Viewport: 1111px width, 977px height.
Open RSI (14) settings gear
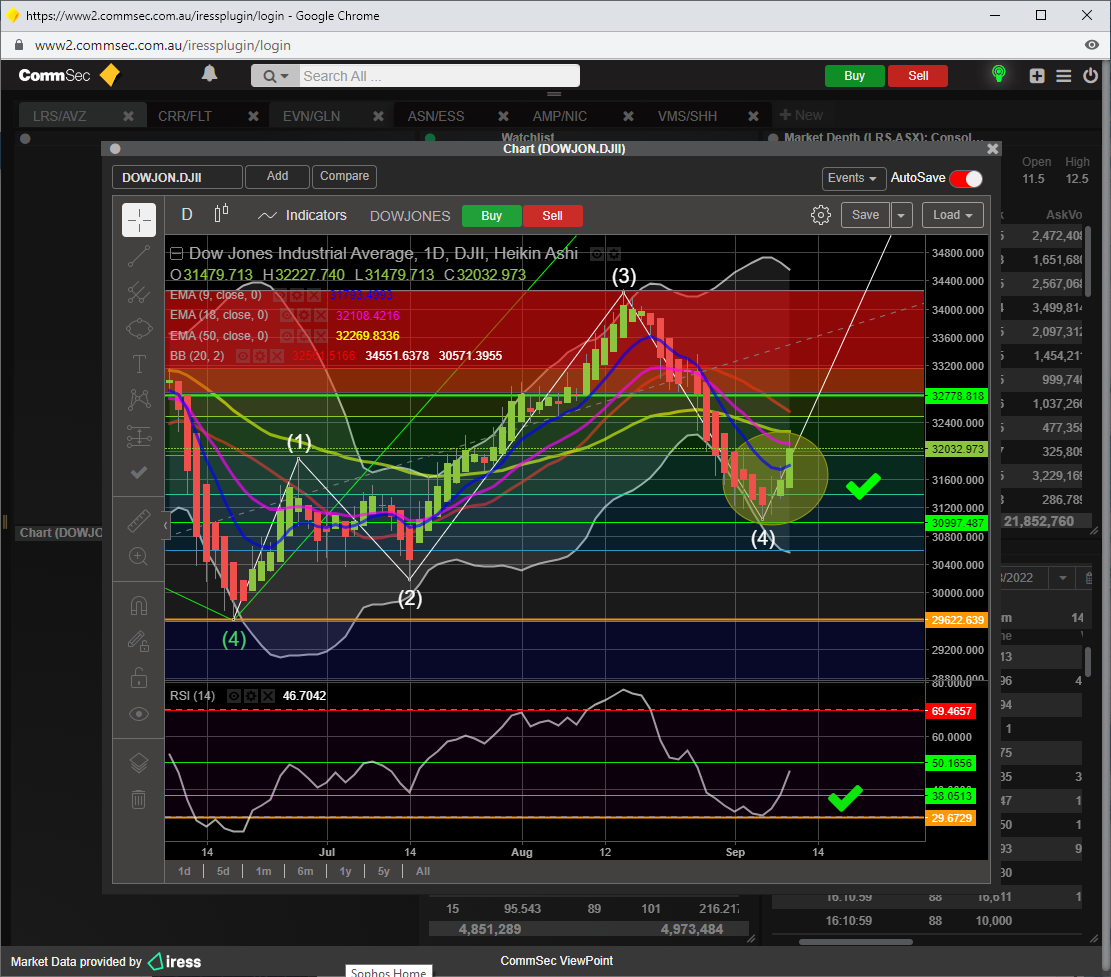tap(250, 696)
